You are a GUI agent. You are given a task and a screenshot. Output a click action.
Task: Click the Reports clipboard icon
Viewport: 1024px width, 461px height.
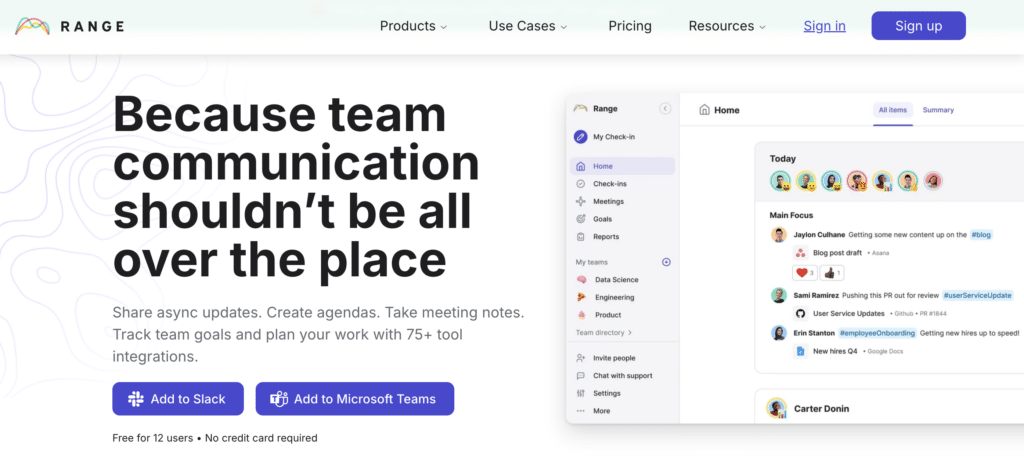581,237
